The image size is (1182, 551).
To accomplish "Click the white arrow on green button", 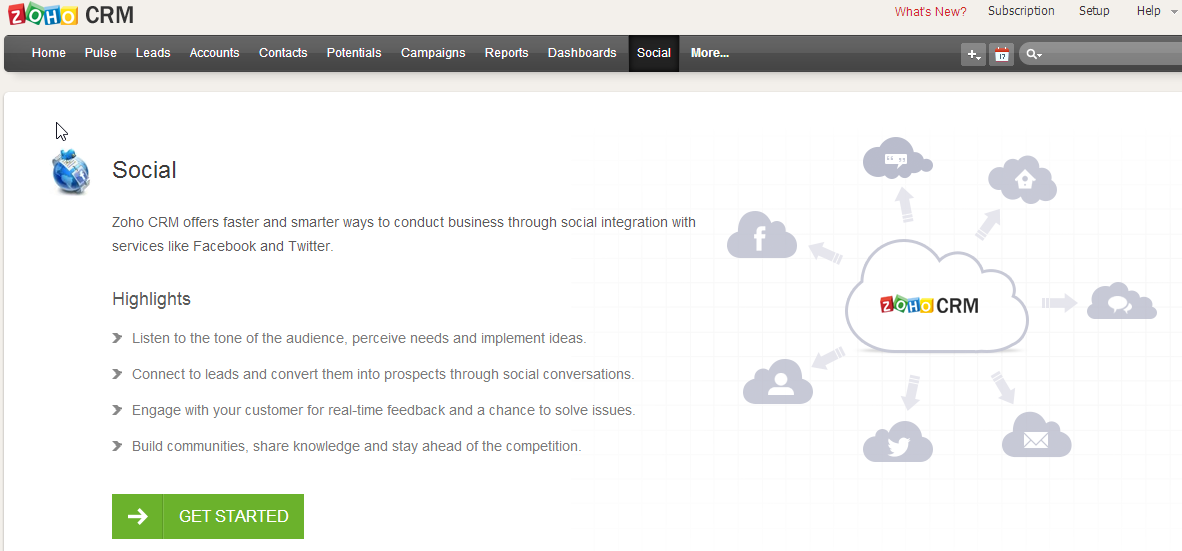I will 137,516.
